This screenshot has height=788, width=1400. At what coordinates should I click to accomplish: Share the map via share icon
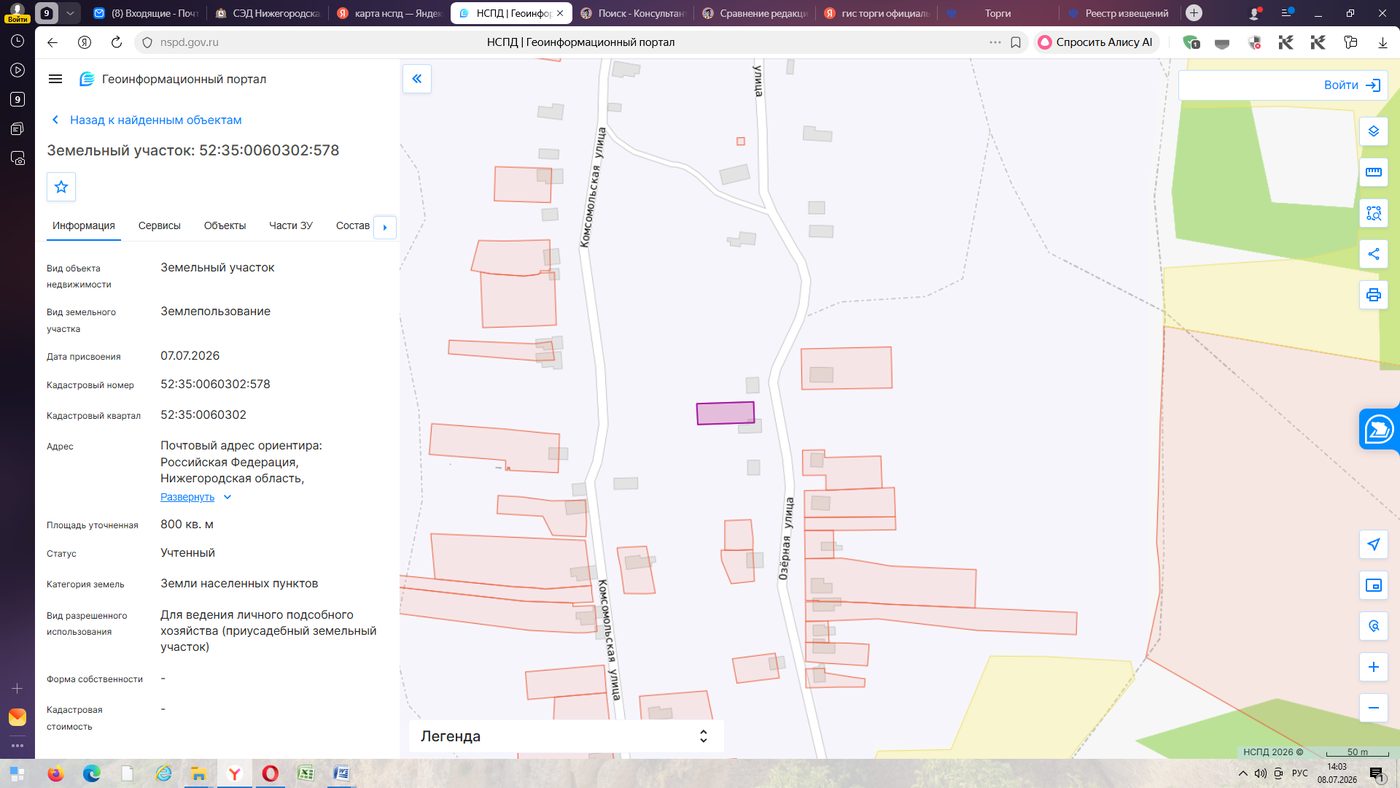1373,254
